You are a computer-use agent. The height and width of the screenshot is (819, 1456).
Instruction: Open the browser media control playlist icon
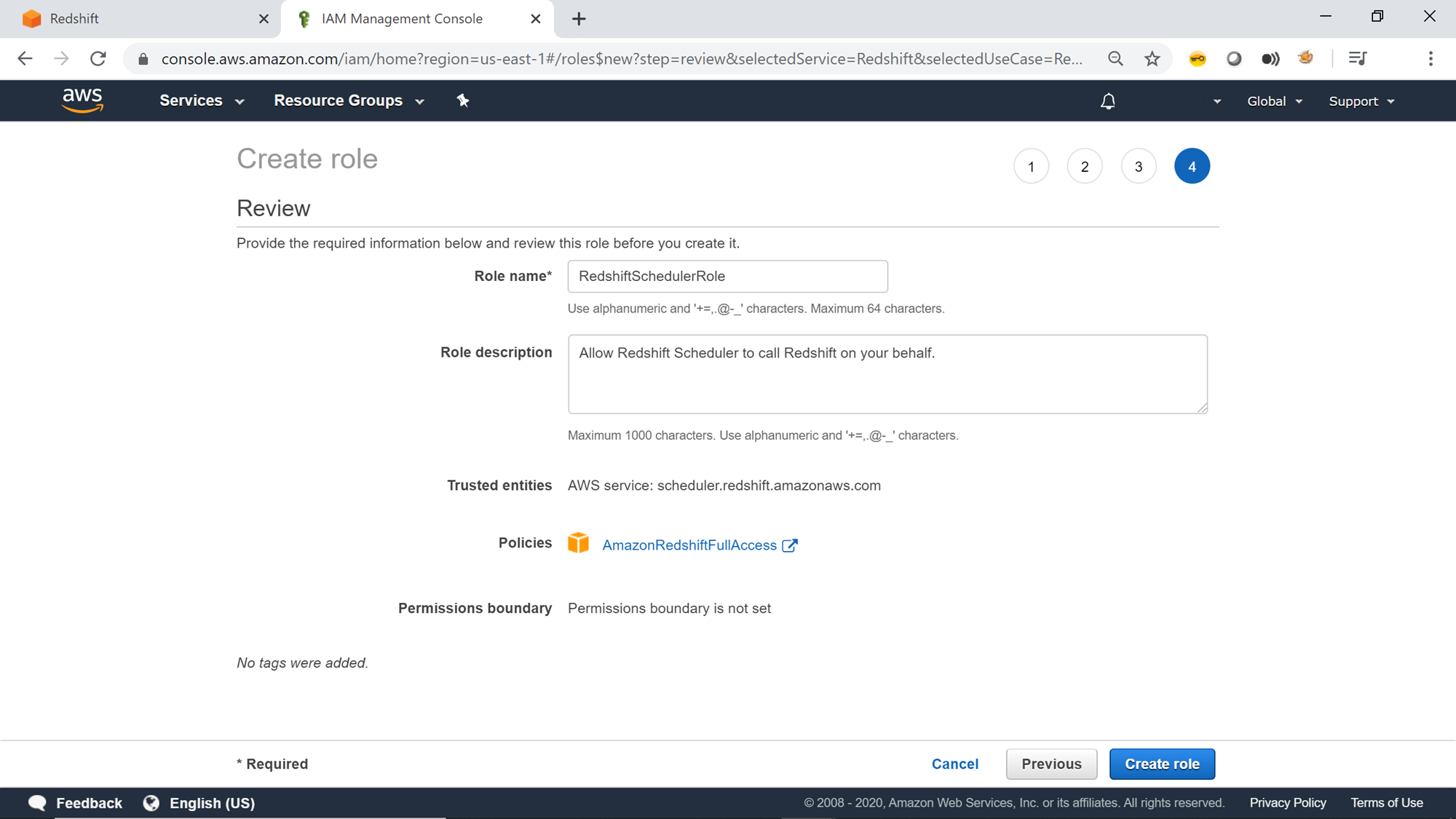pos(1357,59)
